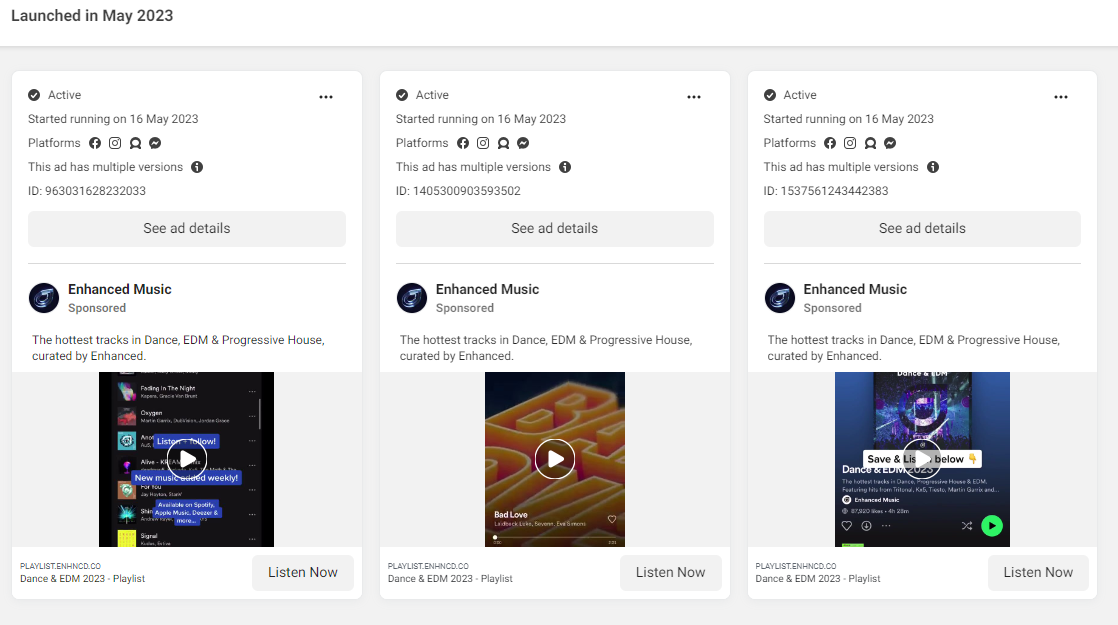
Task: Open three-dot menu for ad 1405300903593502
Action: [694, 97]
